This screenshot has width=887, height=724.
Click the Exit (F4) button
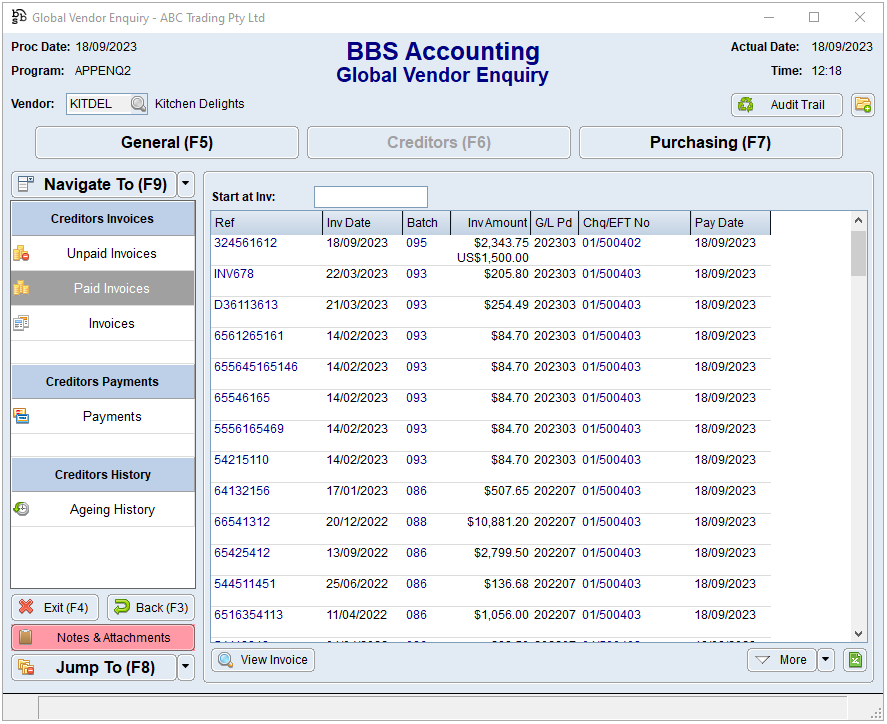(55, 608)
